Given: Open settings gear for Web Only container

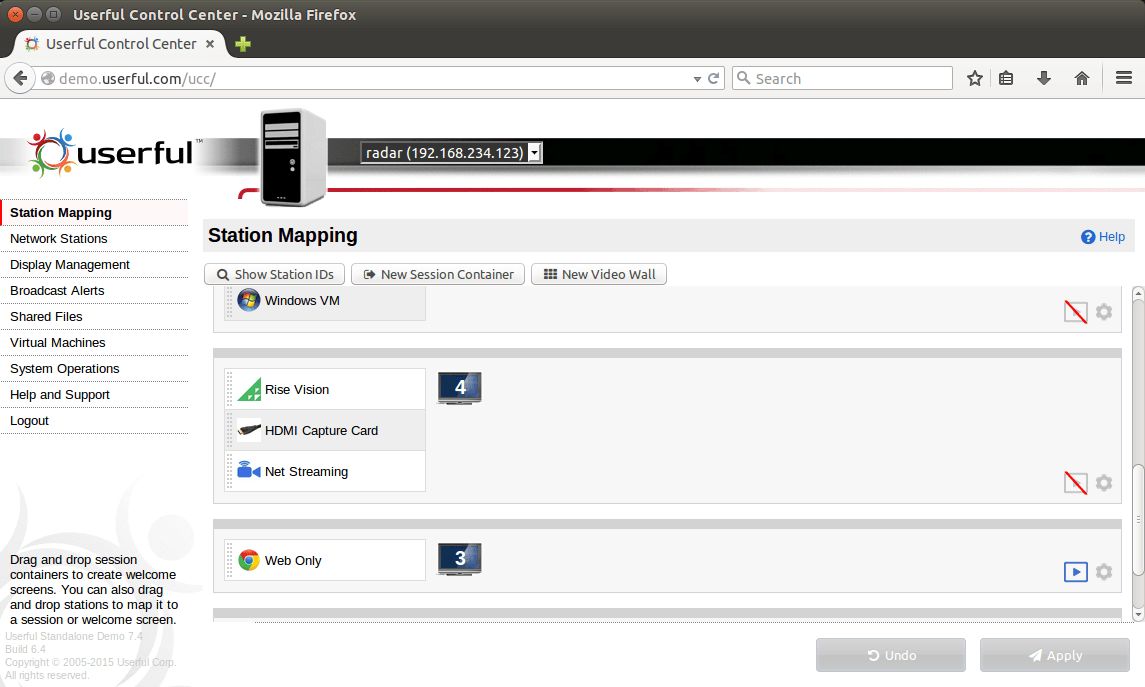Looking at the screenshot, I should pyautogui.click(x=1103, y=572).
